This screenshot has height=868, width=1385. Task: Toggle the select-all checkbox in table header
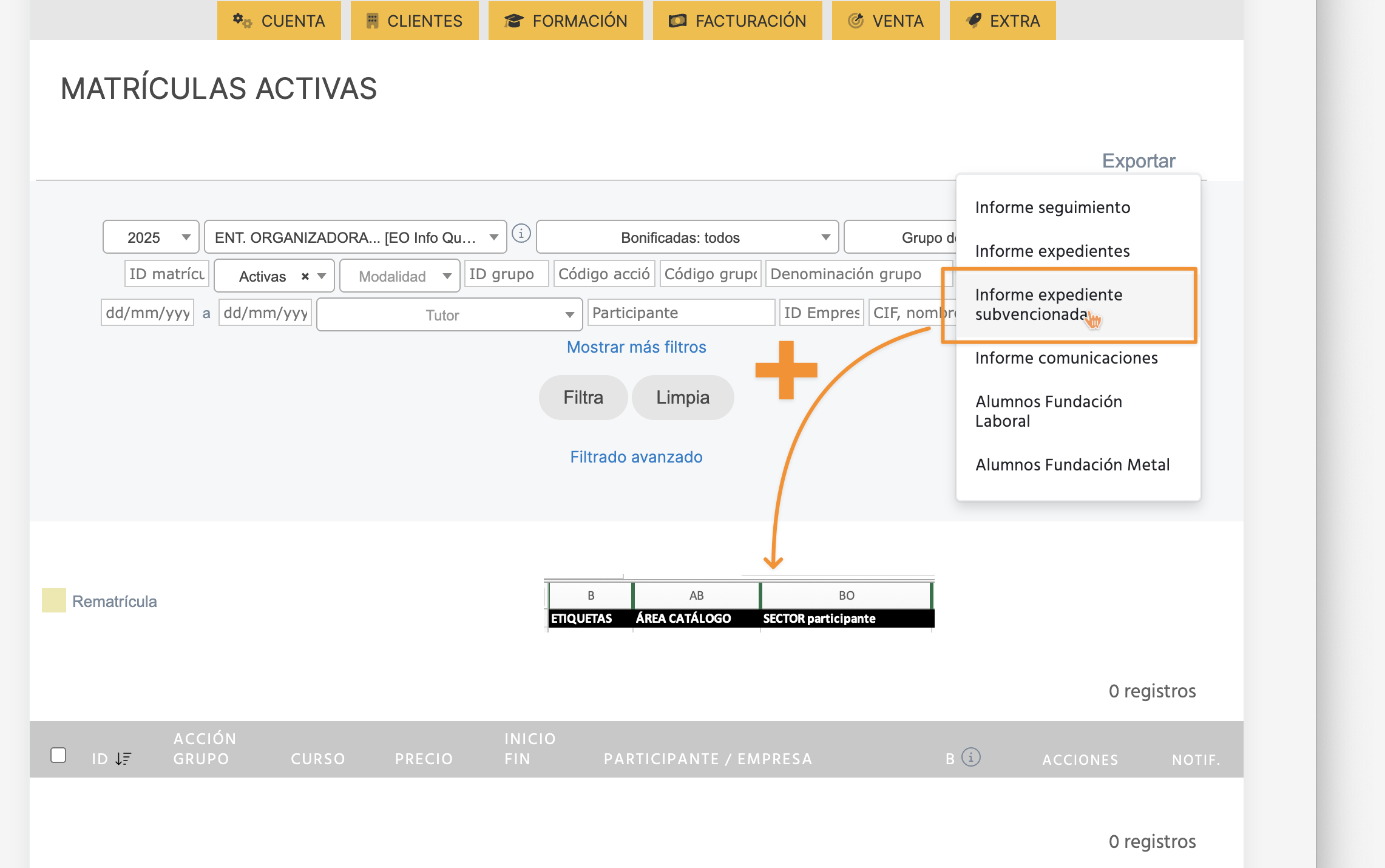point(58,755)
